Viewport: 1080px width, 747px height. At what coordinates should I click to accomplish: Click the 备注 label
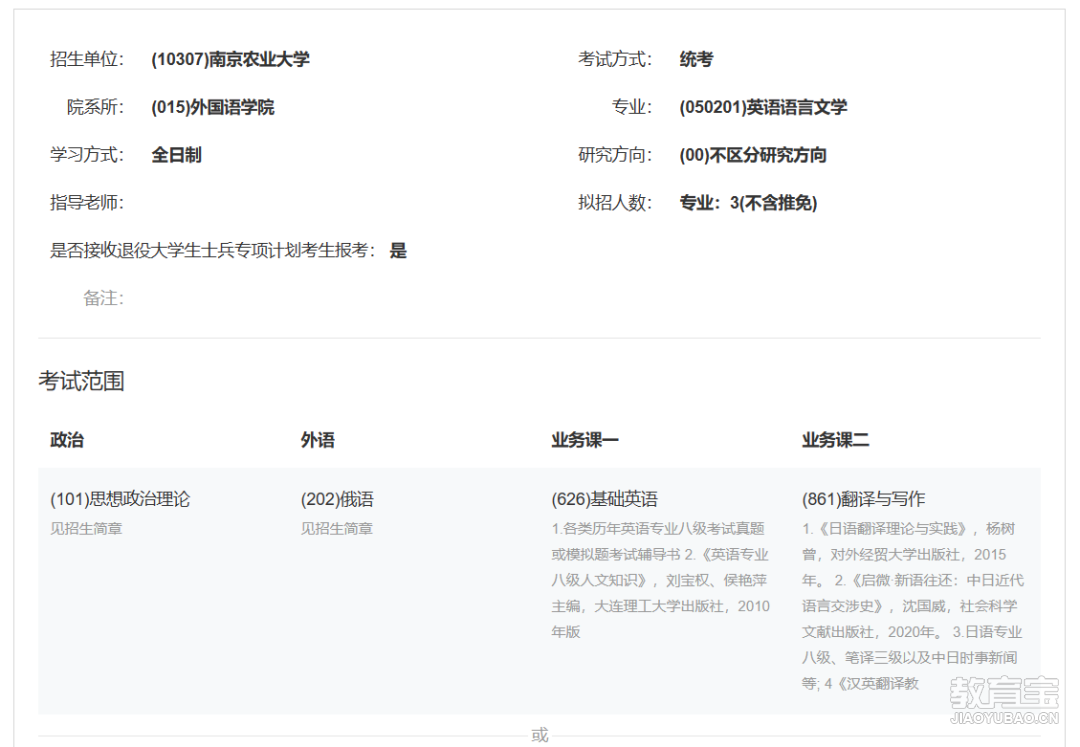[103, 298]
